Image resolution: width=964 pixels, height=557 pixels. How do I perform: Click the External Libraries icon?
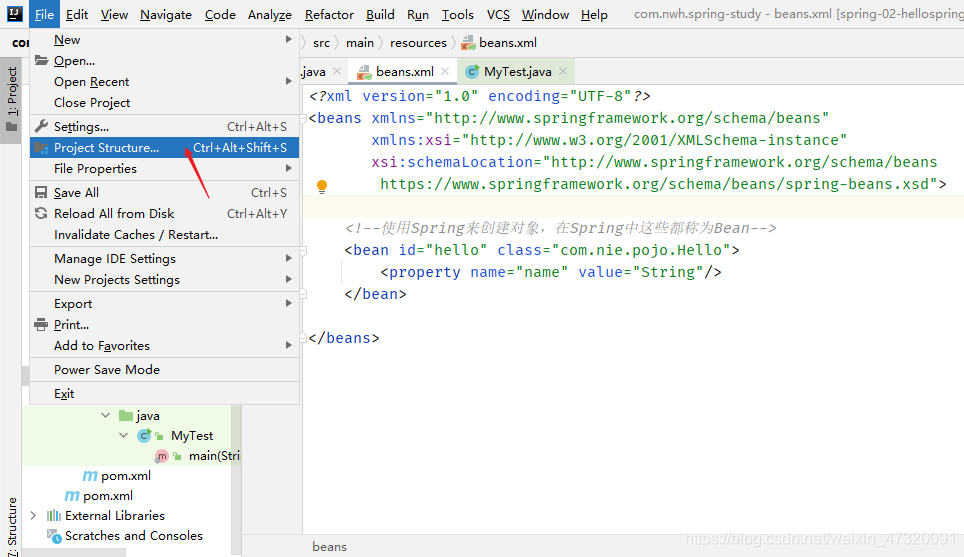[x=54, y=515]
